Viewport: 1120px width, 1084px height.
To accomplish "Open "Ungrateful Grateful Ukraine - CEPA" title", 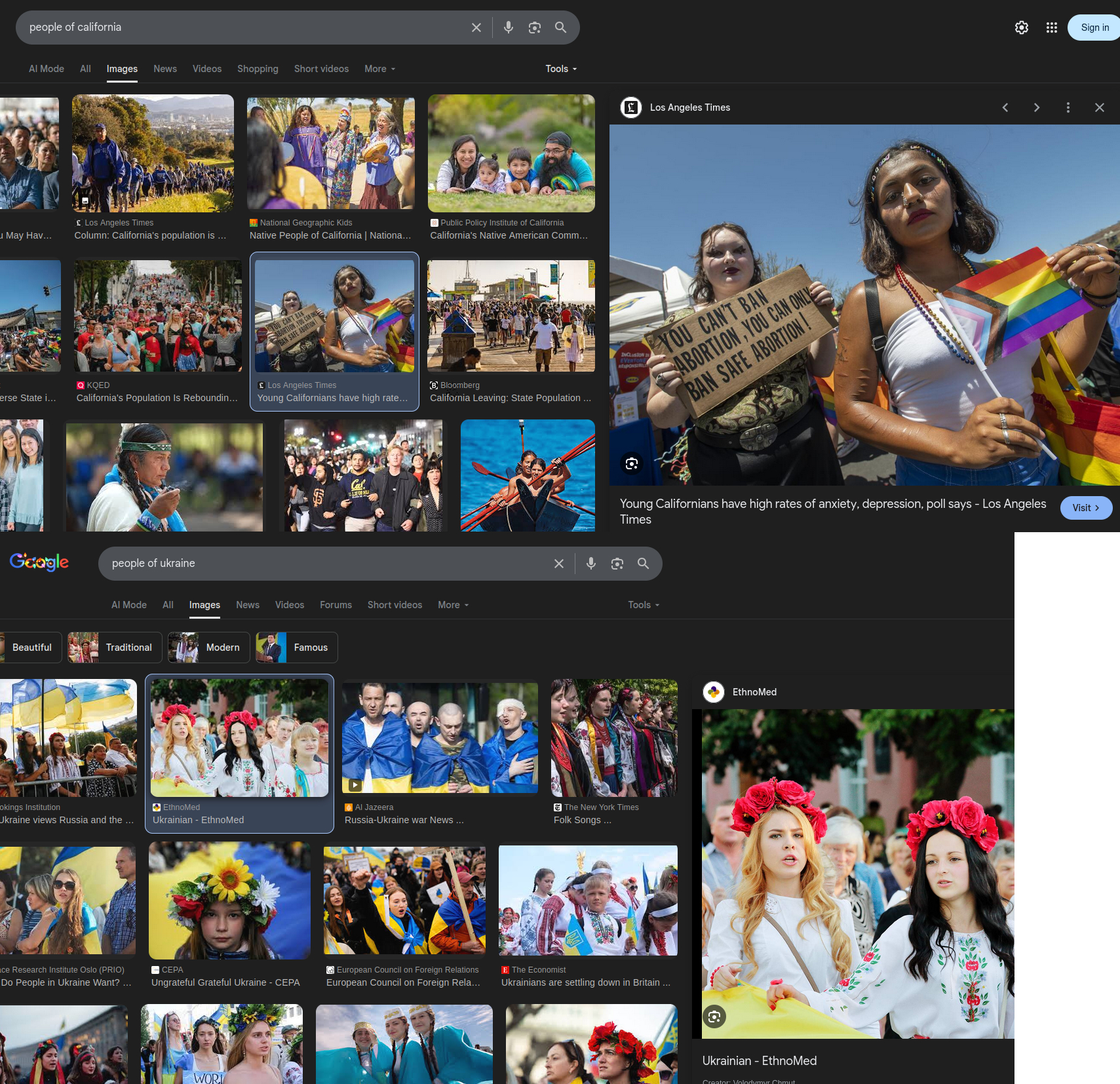I will (x=225, y=982).
